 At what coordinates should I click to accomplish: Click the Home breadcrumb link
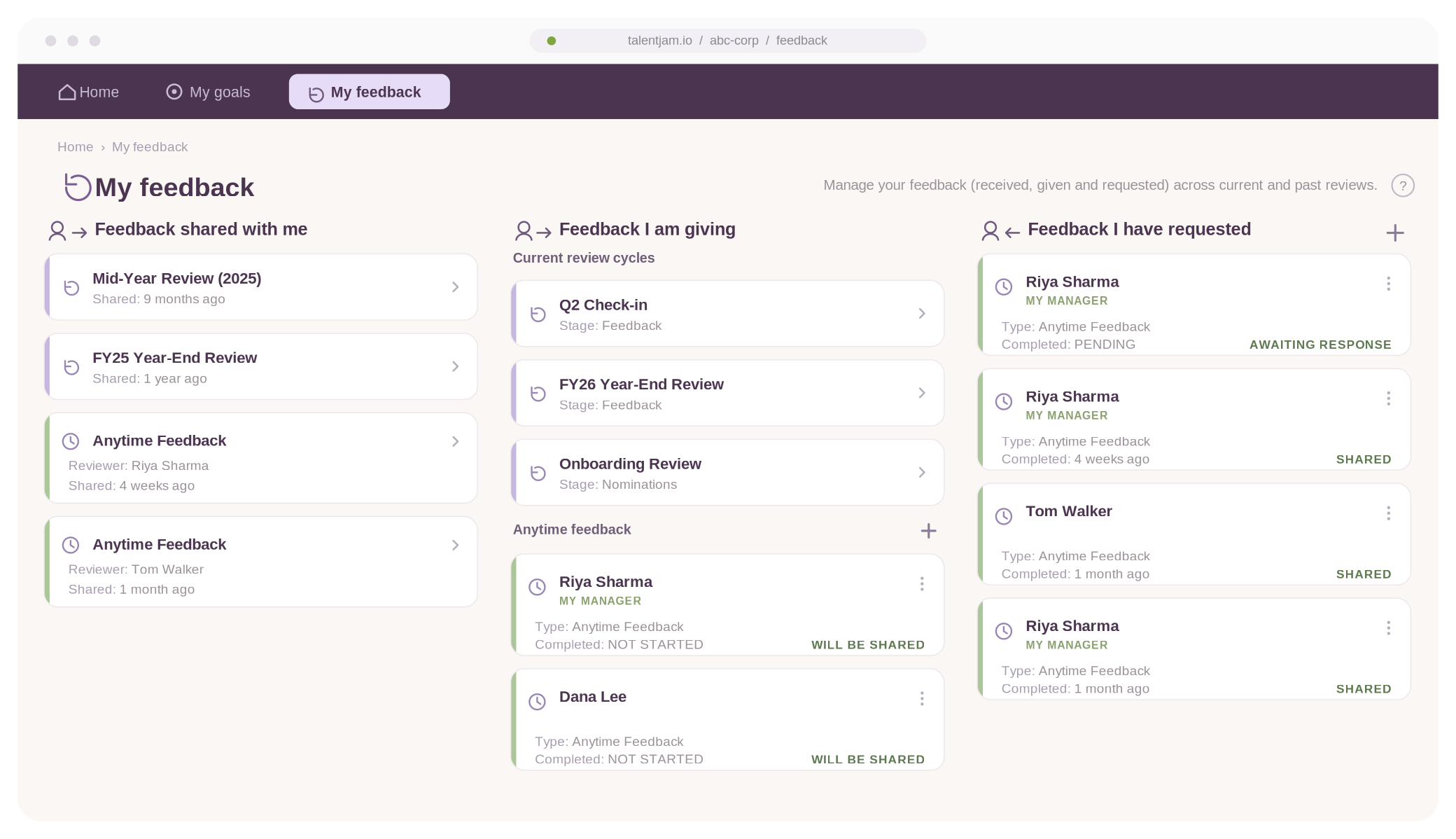tap(75, 147)
